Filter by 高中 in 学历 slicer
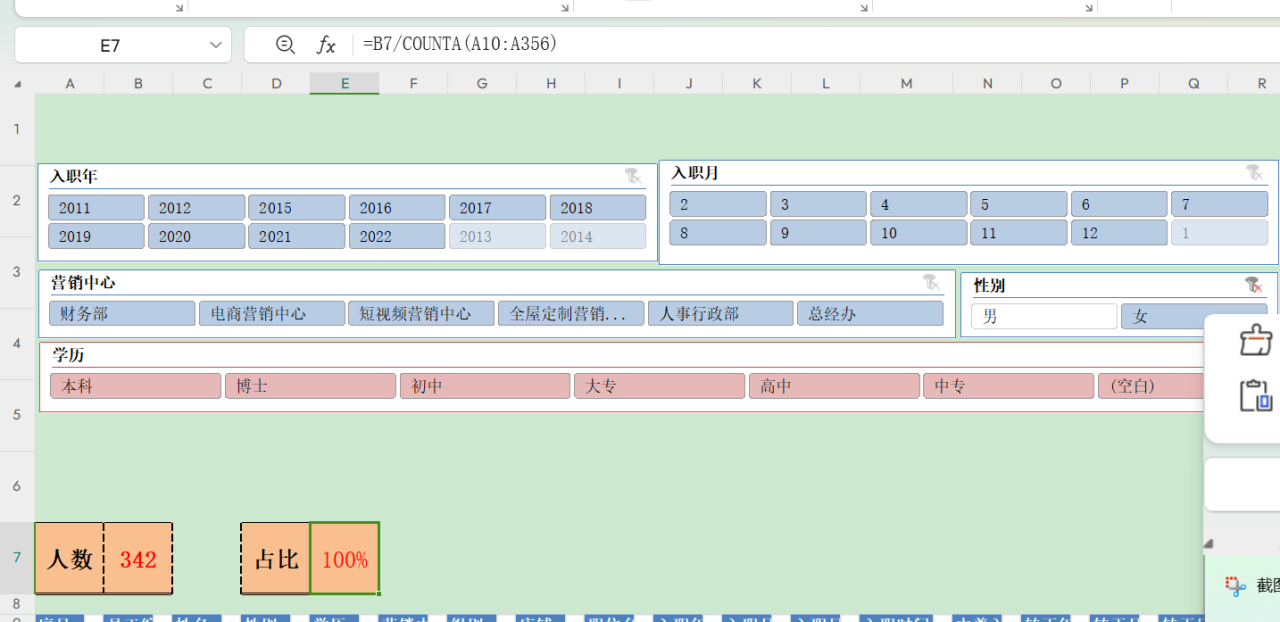 tap(834, 386)
